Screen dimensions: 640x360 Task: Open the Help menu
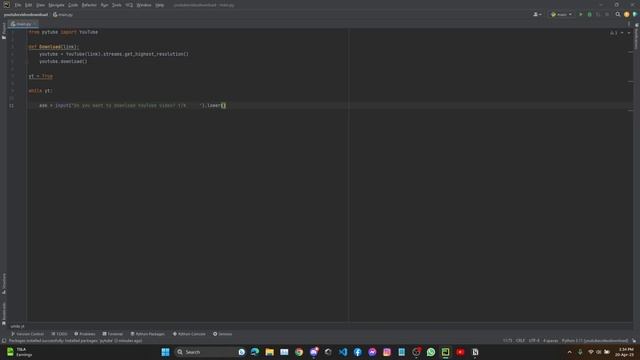coord(160,5)
